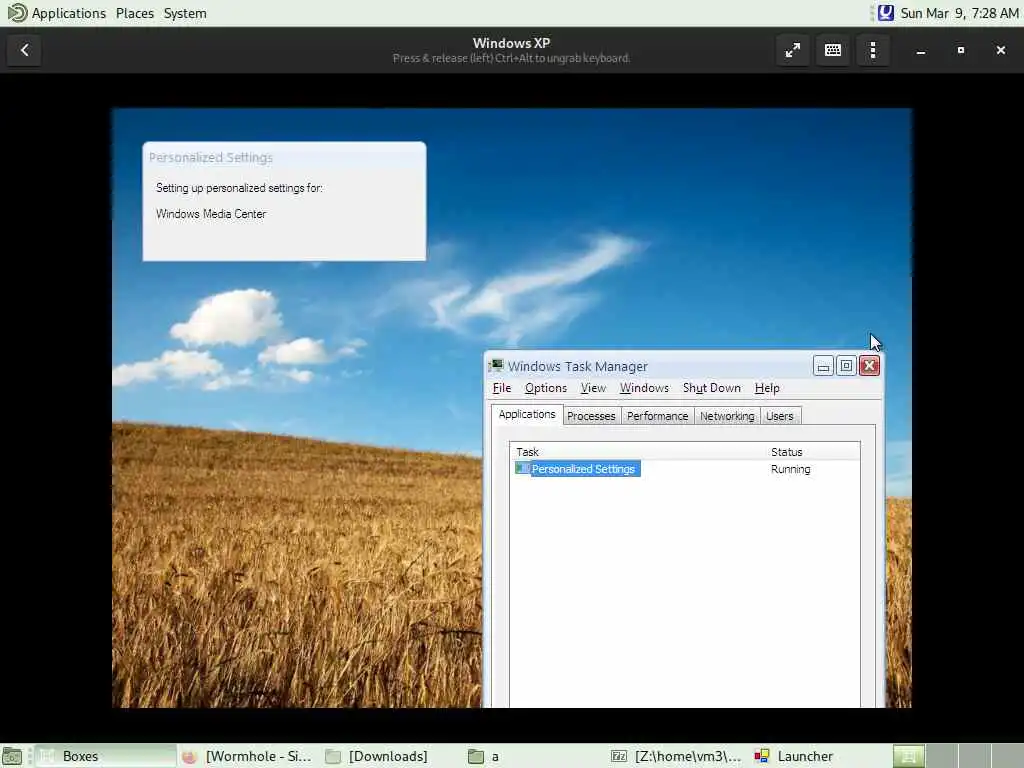Viewport: 1024px width, 768px height.
Task: Open the Applications menu in the top panel
Action: (69, 13)
